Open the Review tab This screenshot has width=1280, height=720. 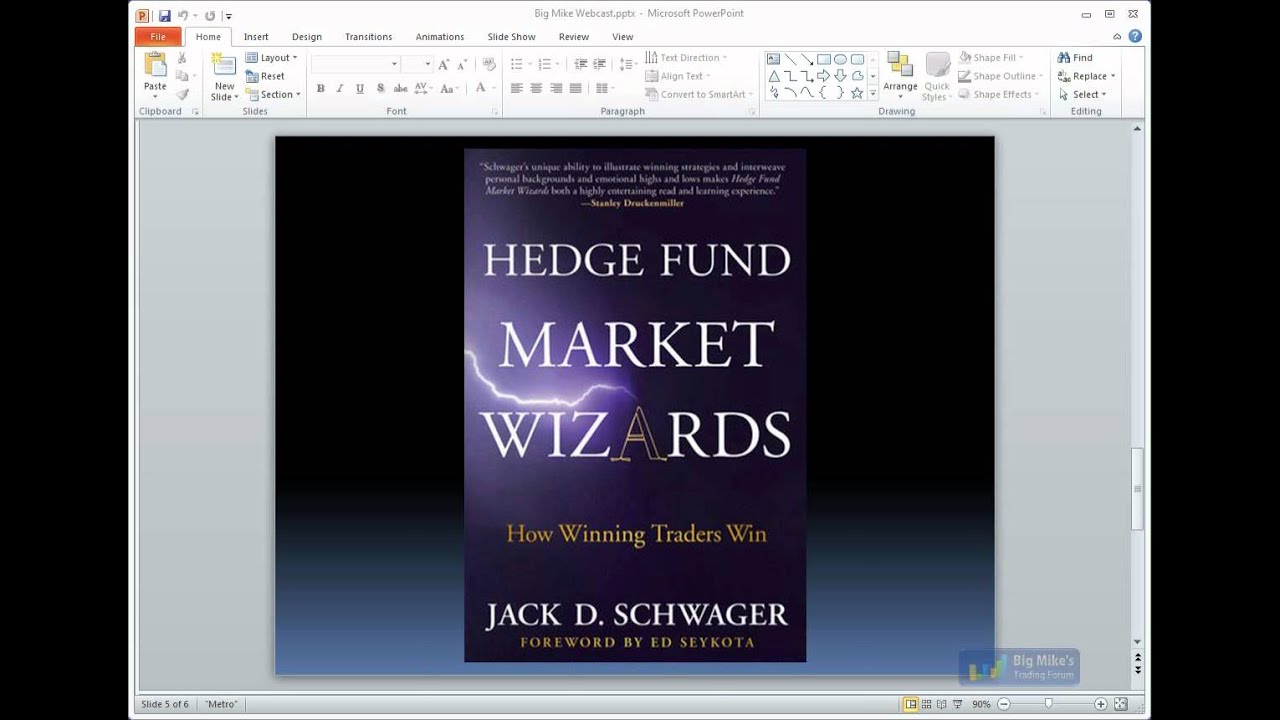pyautogui.click(x=574, y=37)
